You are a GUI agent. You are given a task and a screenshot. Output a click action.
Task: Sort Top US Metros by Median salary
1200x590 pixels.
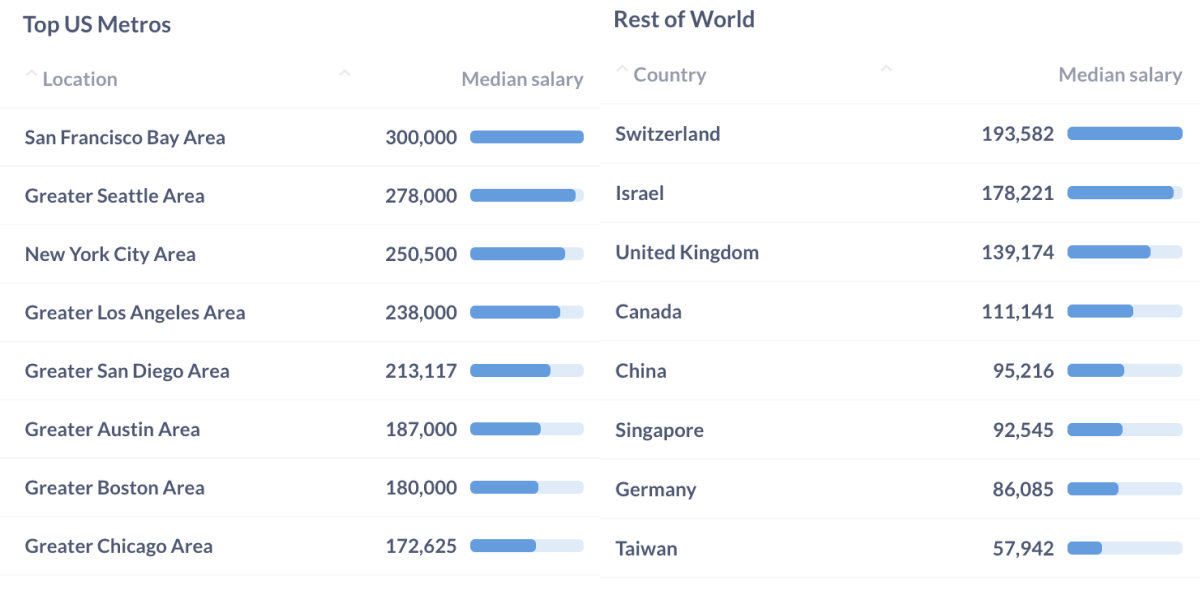tap(522, 79)
